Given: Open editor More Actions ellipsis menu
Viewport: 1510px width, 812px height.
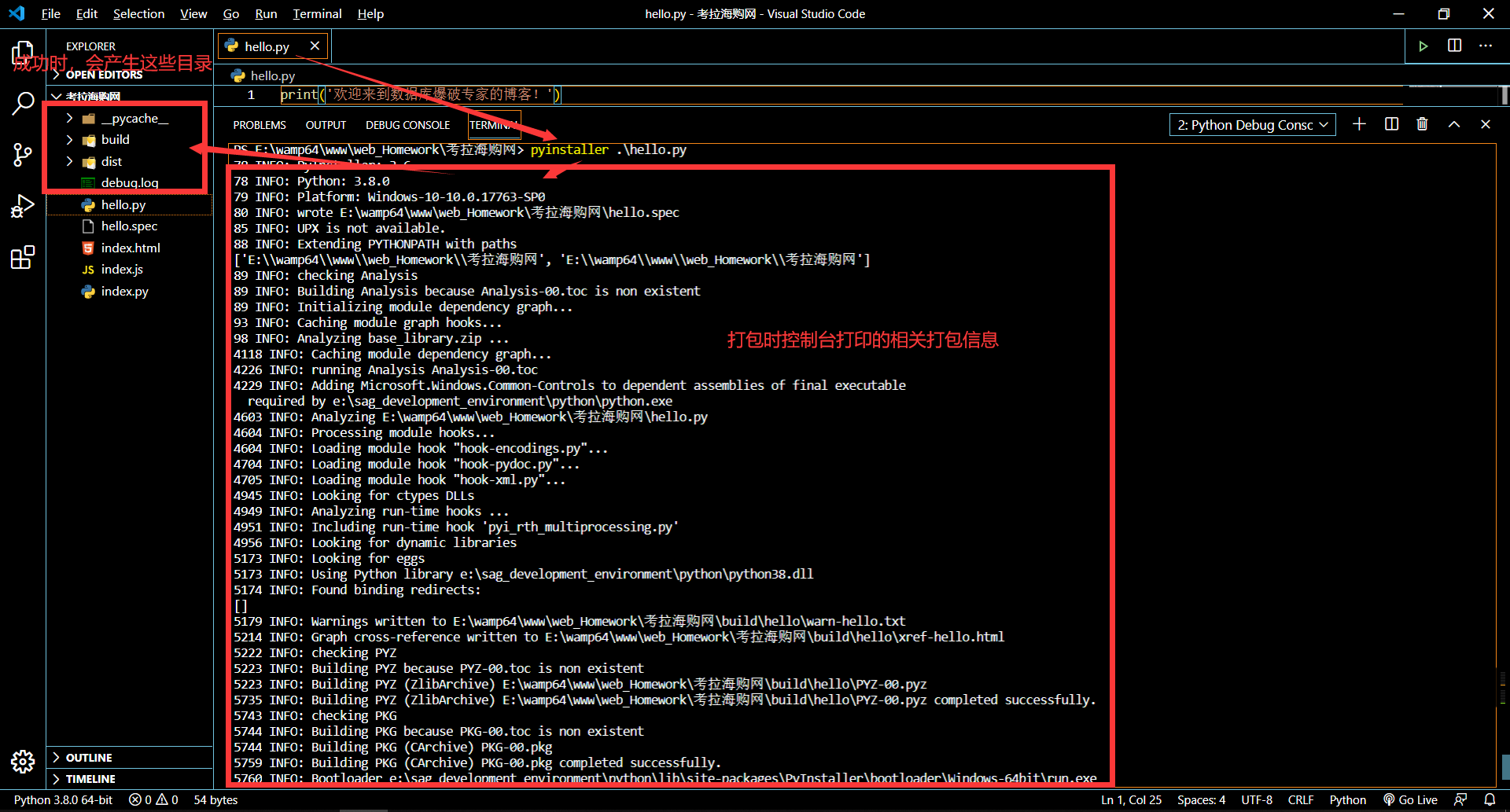Looking at the screenshot, I should tap(1486, 46).
